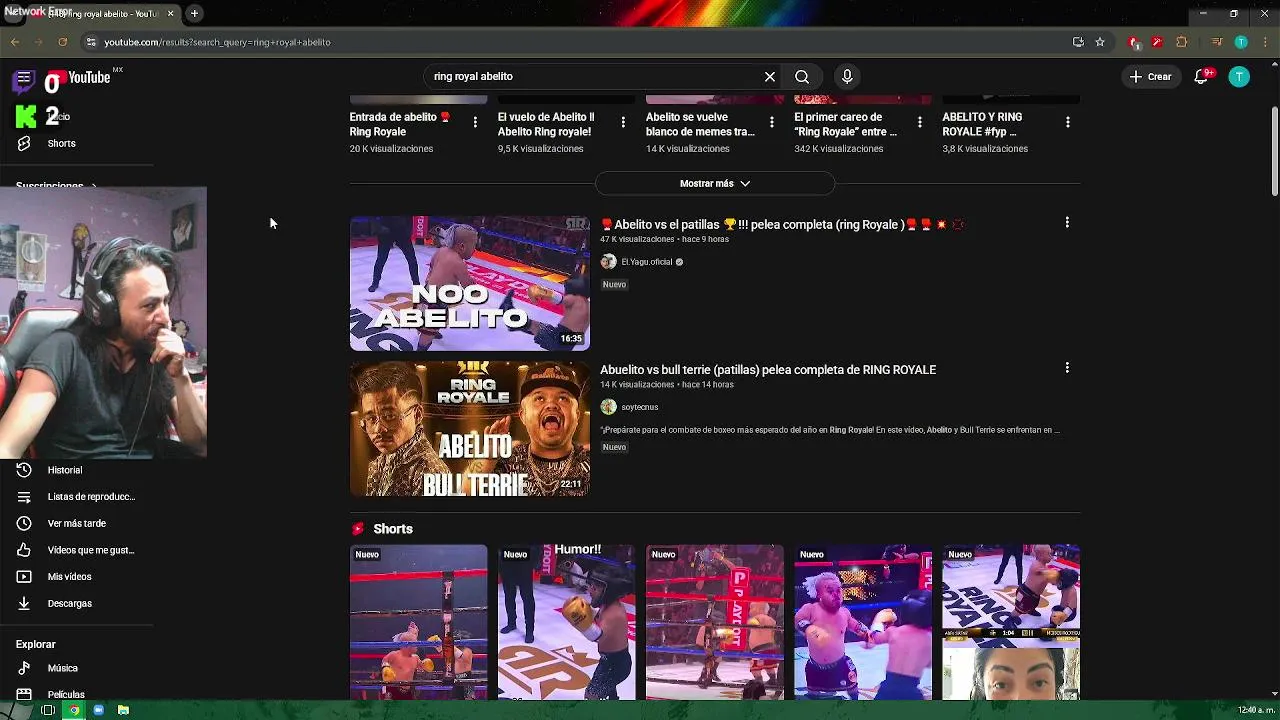The width and height of the screenshot is (1280, 720).
Task: Click the red extension icon with badge
Action: pos(1134,42)
